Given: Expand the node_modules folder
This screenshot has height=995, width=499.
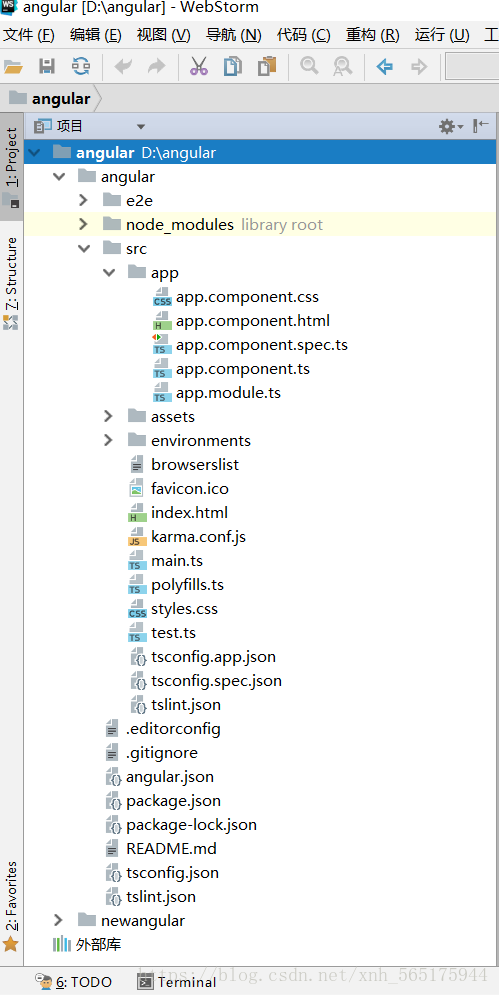Looking at the screenshot, I should coord(83,225).
